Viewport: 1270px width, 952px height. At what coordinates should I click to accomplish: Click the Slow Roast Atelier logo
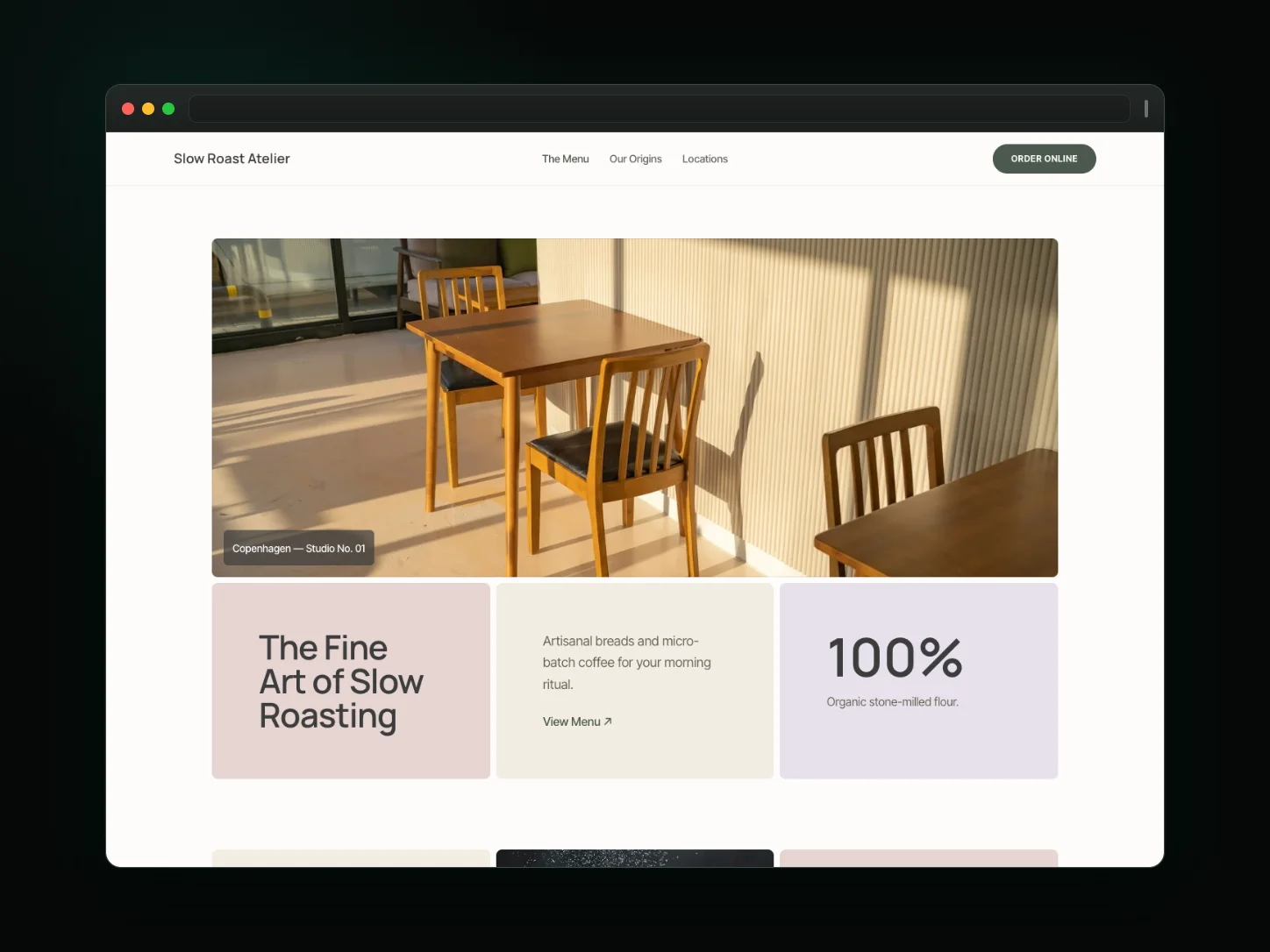coord(232,159)
